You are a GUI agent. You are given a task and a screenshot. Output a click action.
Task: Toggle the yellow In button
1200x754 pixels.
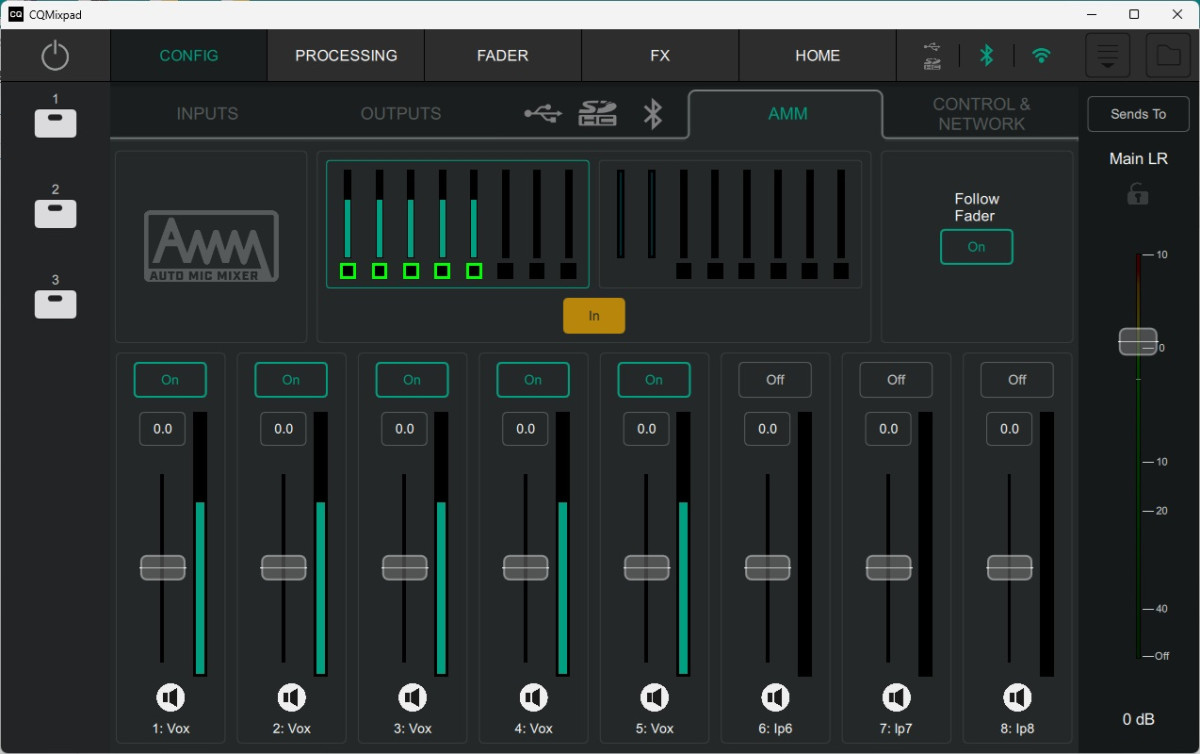pos(594,316)
